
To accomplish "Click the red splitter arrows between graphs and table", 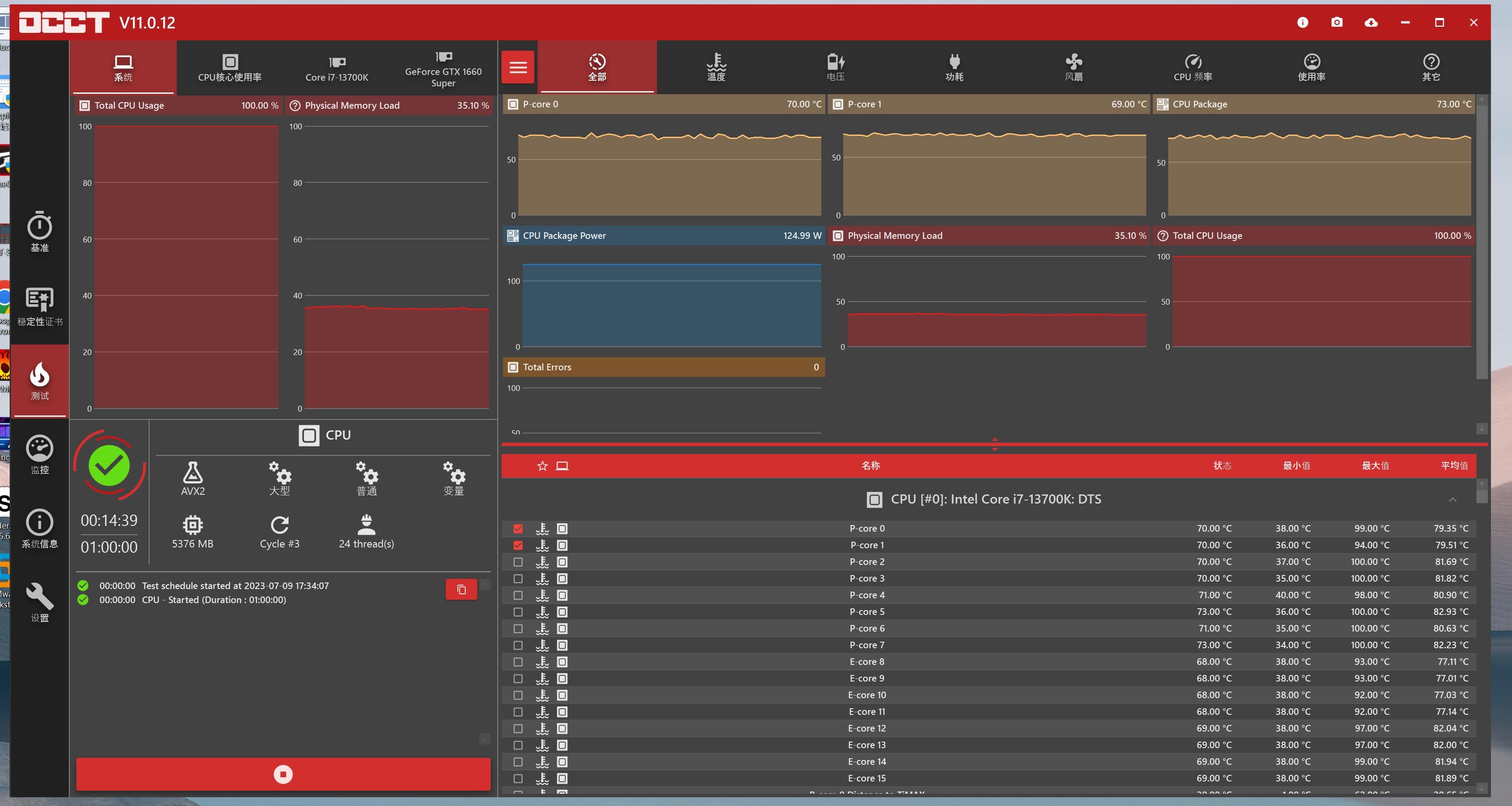I will pos(994,444).
